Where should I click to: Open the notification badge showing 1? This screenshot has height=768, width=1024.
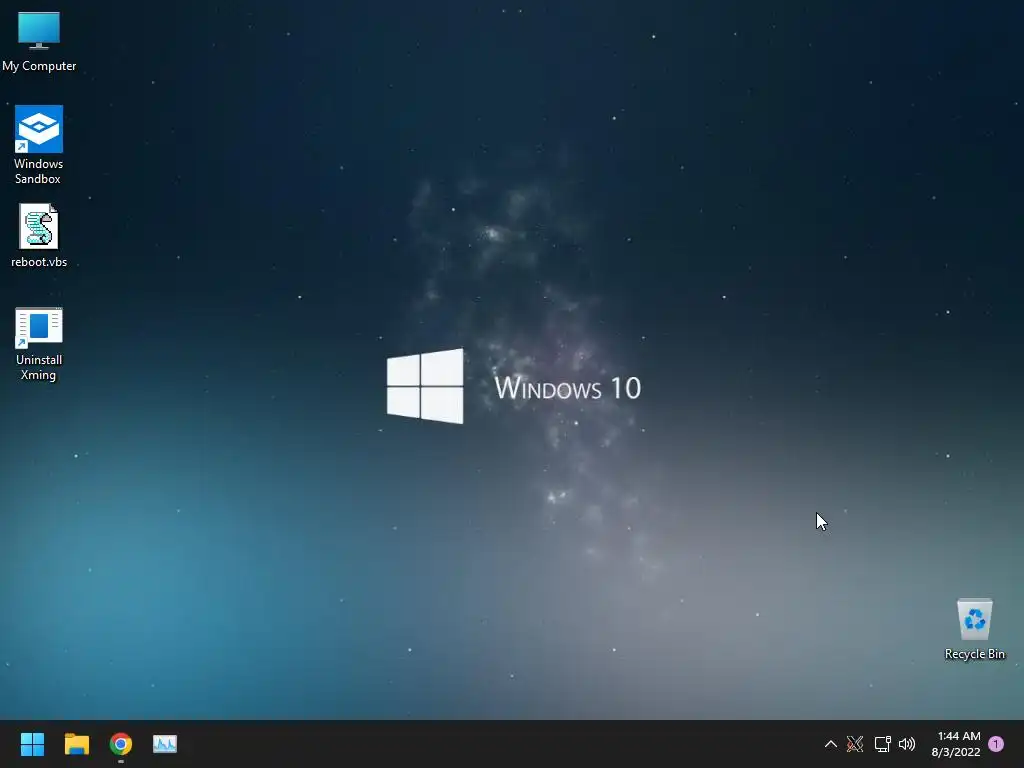(x=996, y=744)
